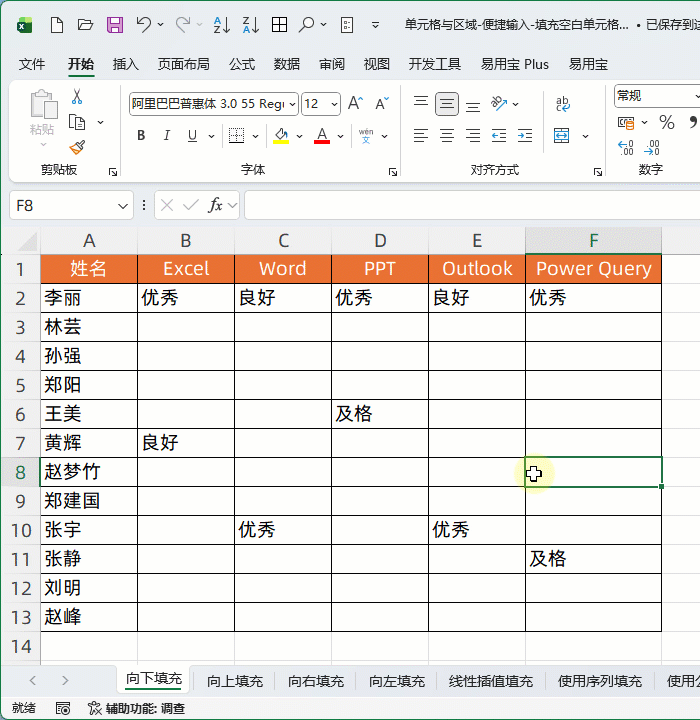Expand the font size dropdown

tap(334, 104)
